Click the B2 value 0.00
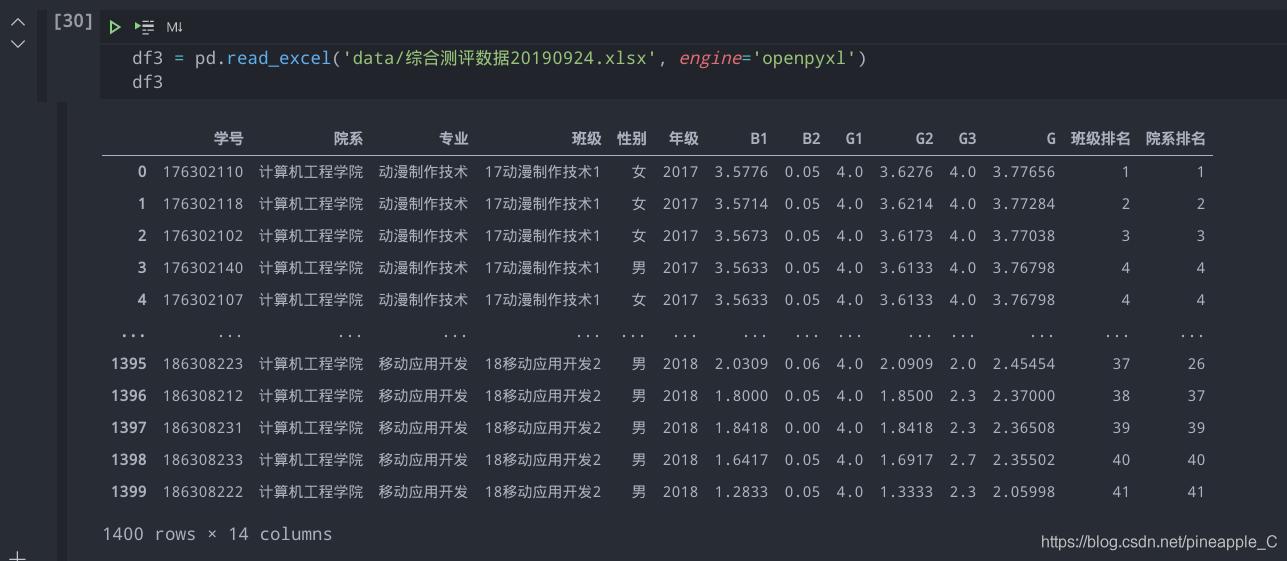The height and width of the screenshot is (561, 1287). (x=802, y=428)
